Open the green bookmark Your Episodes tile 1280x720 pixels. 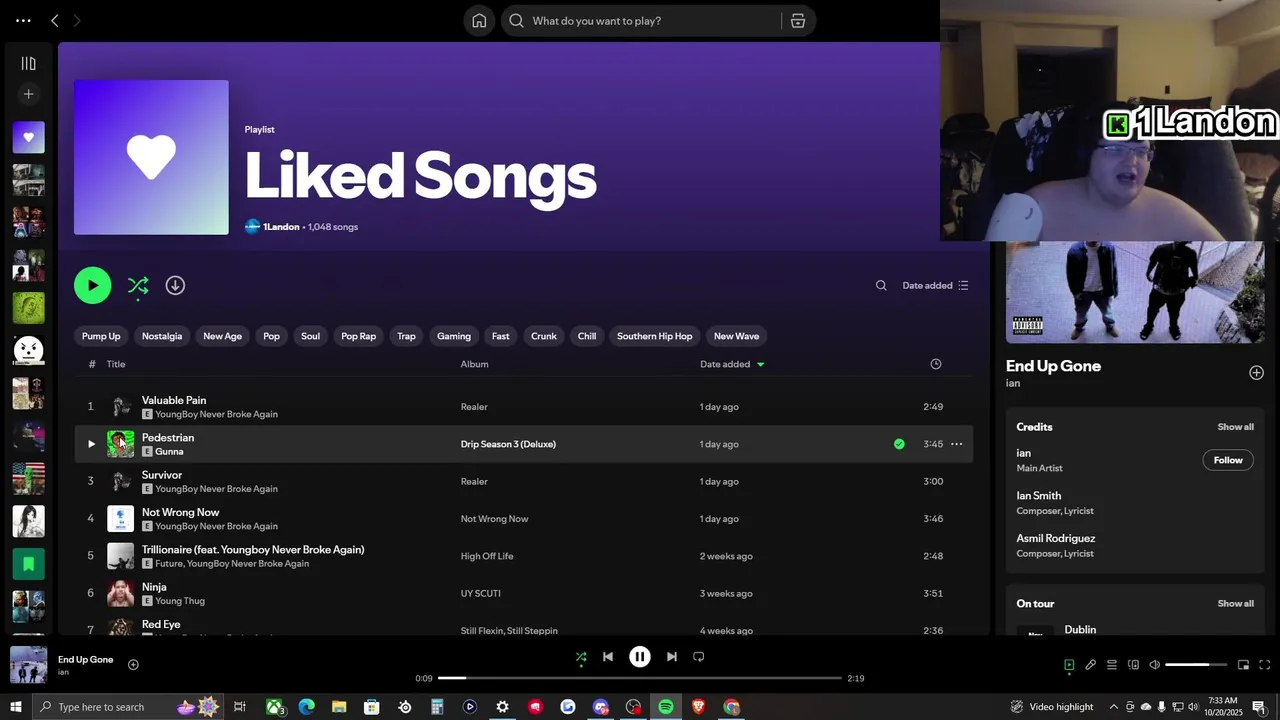tap(28, 564)
